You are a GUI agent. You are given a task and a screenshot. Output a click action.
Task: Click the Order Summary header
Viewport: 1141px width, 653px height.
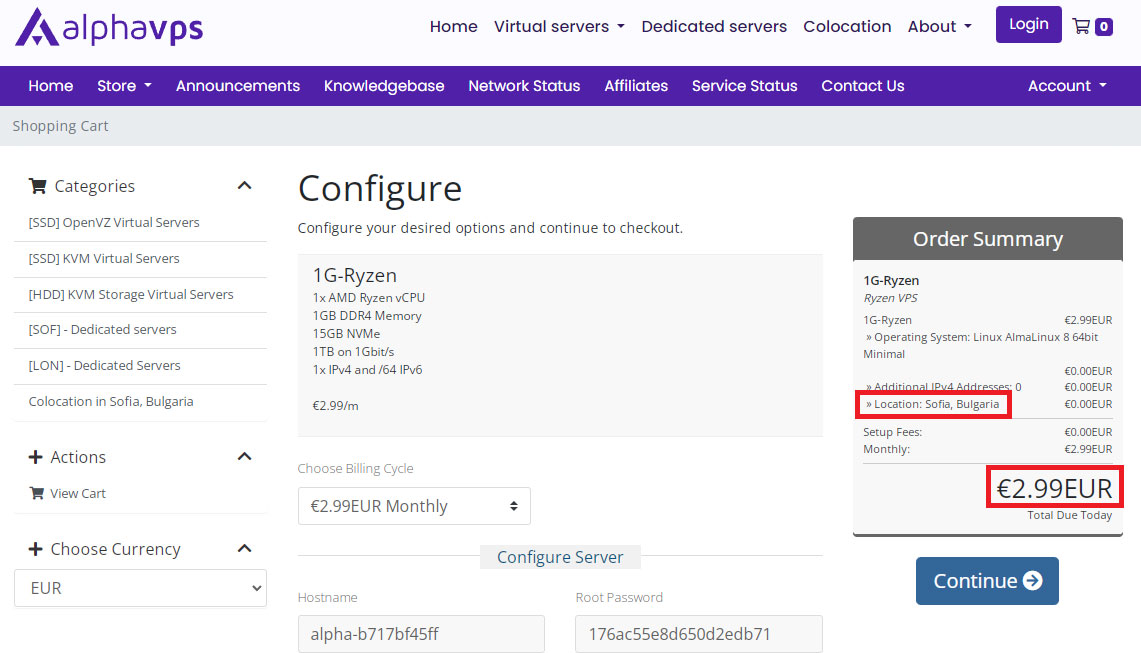click(x=987, y=239)
